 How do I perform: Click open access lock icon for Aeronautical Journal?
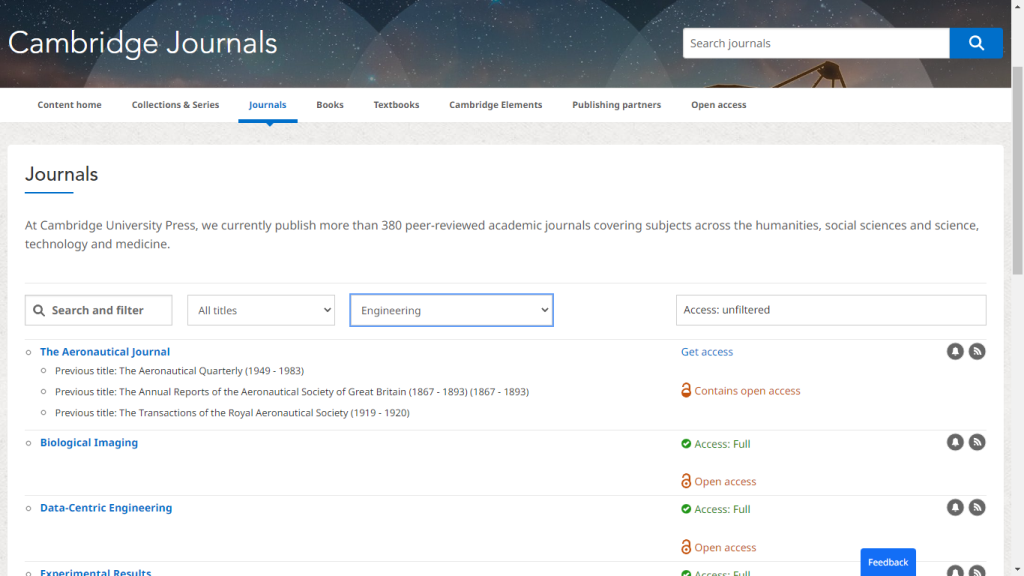[x=686, y=390]
